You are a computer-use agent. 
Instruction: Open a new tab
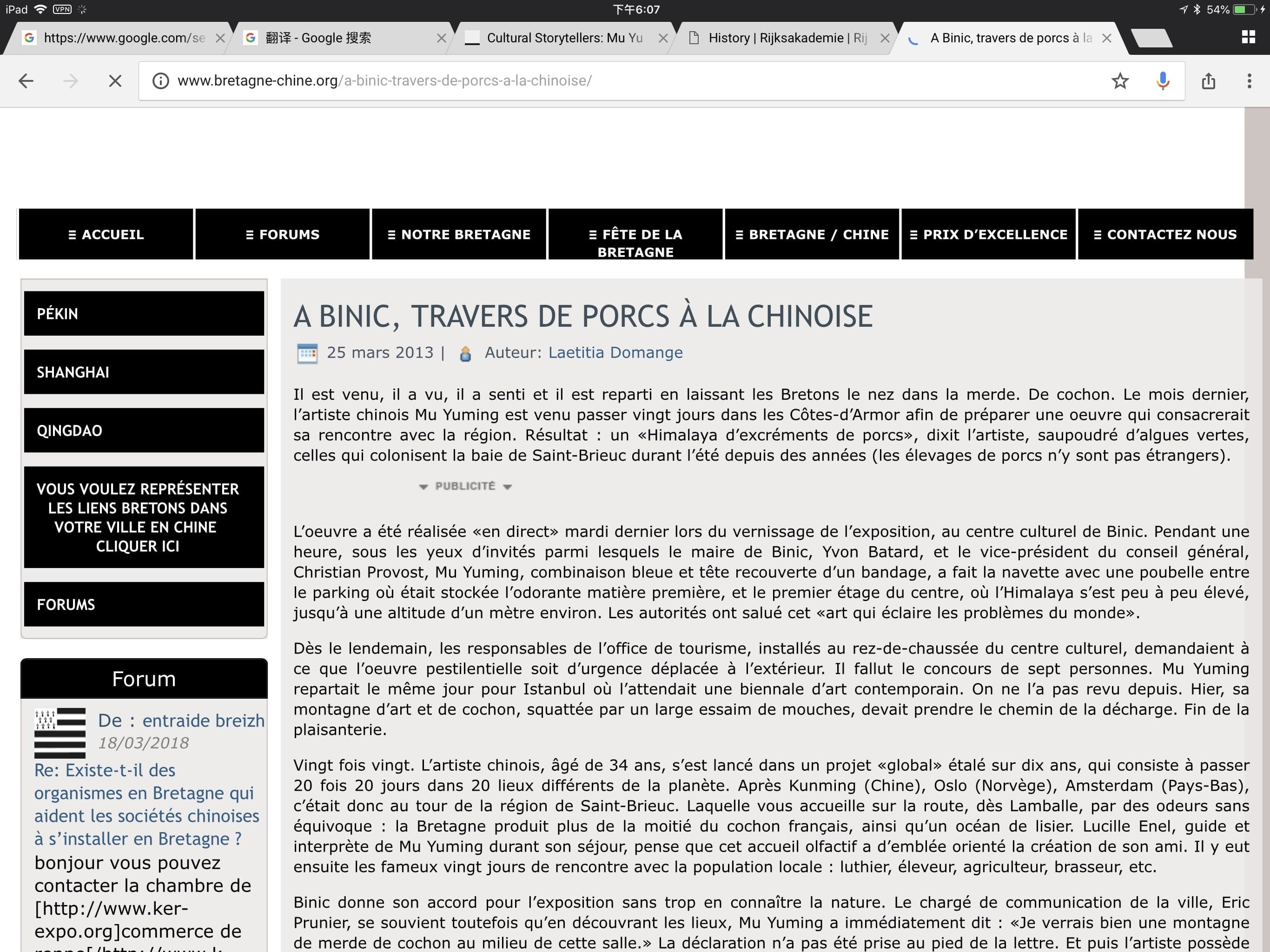coord(1151,39)
